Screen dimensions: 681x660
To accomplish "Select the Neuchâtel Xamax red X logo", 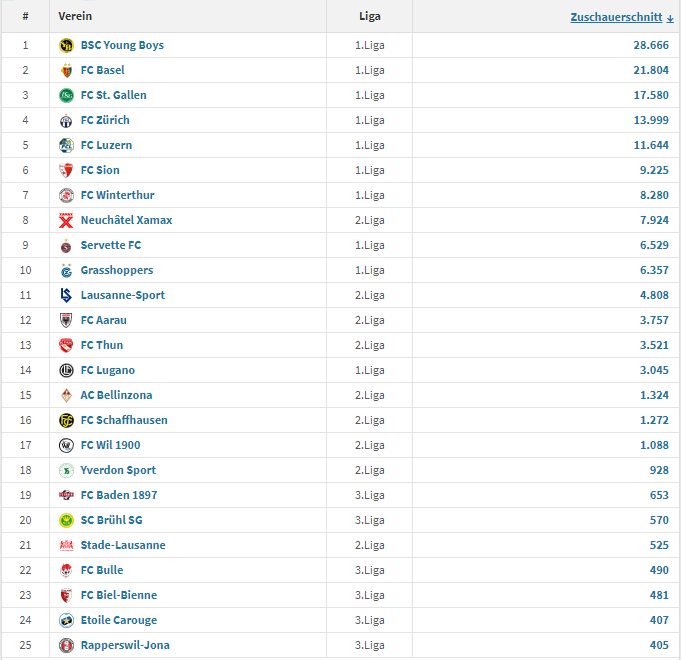I will (x=66, y=220).
